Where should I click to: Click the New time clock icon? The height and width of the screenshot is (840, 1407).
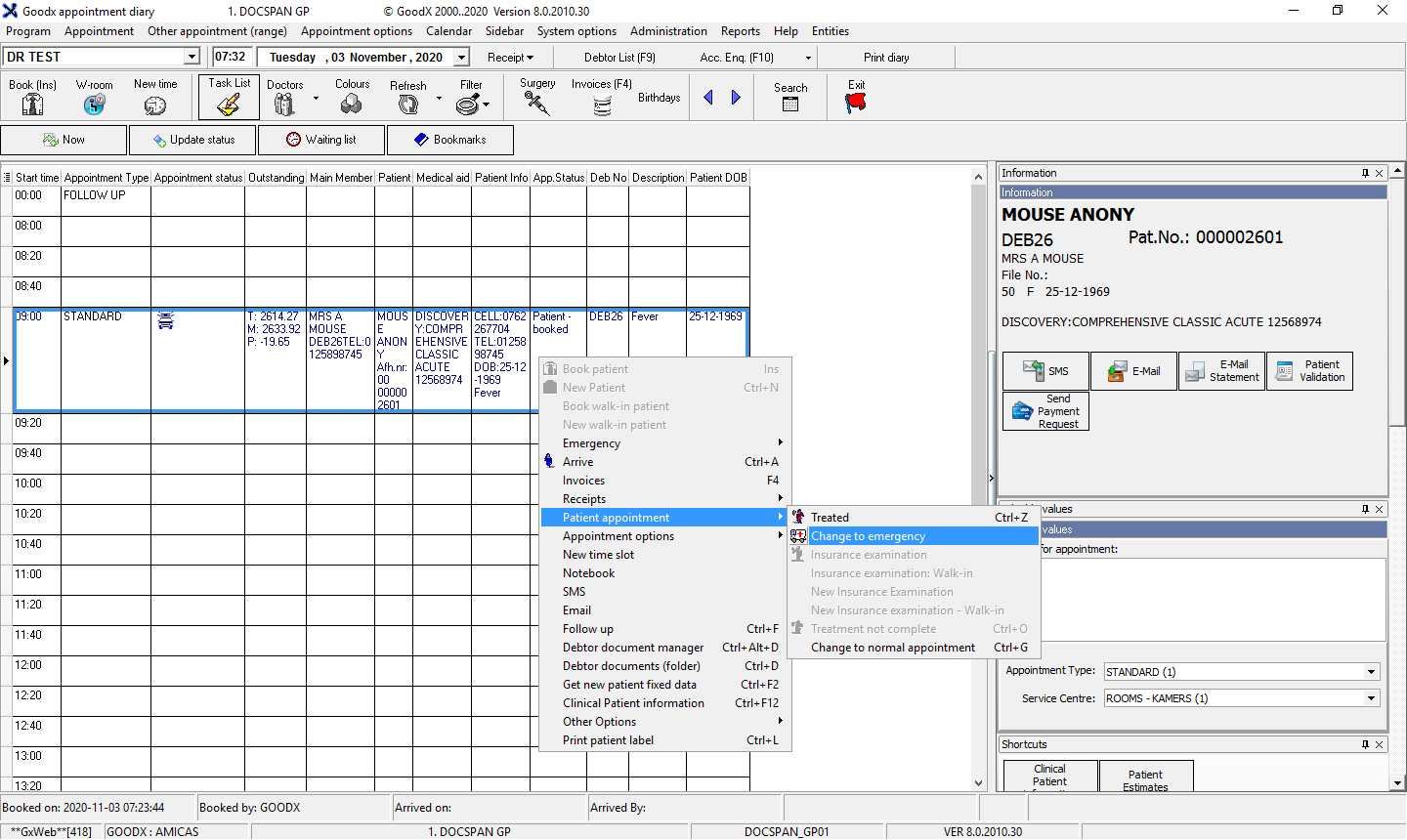(x=155, y=105)
